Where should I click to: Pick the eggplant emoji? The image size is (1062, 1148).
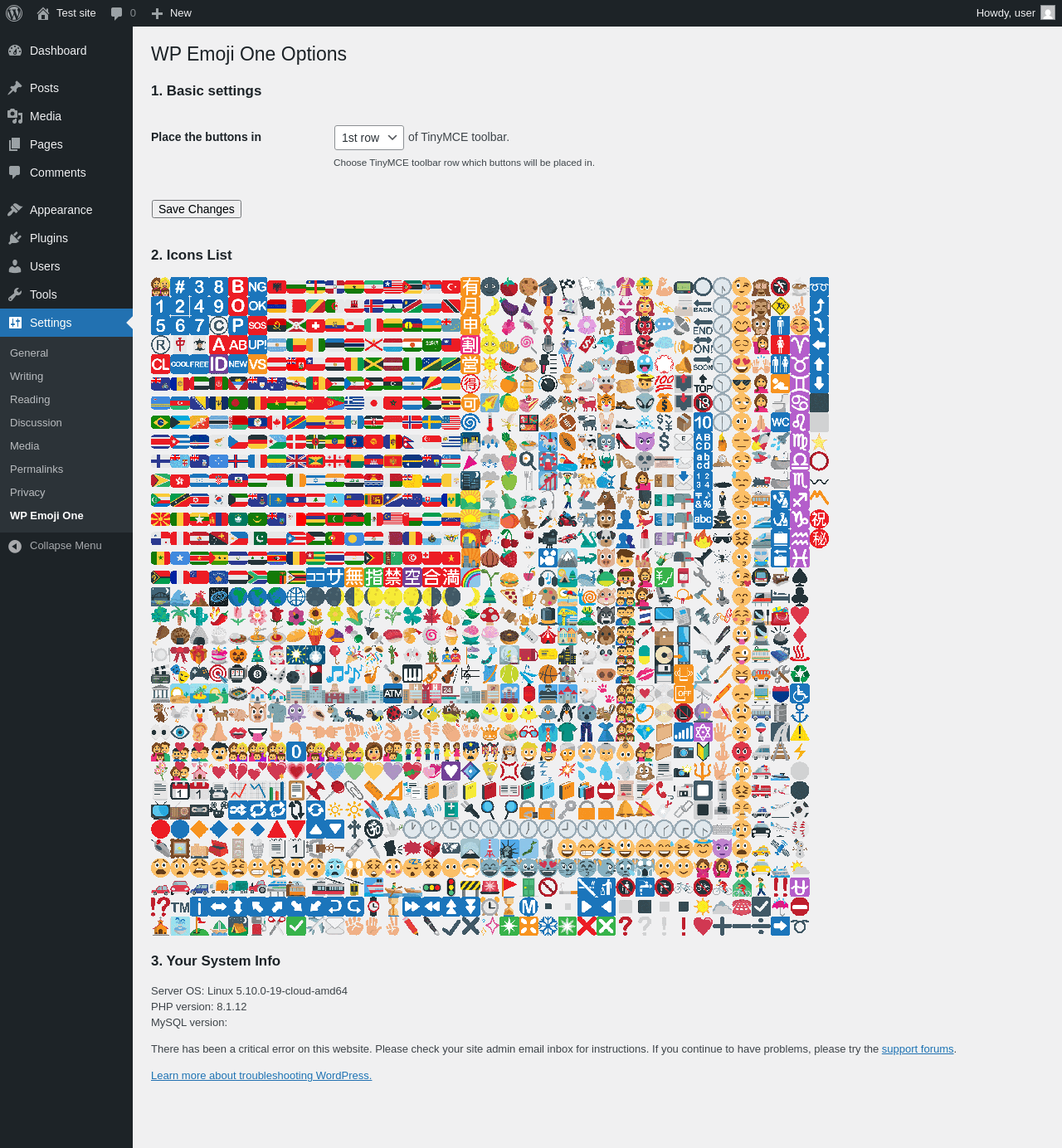pyautogui.click(x=509, y=307)
